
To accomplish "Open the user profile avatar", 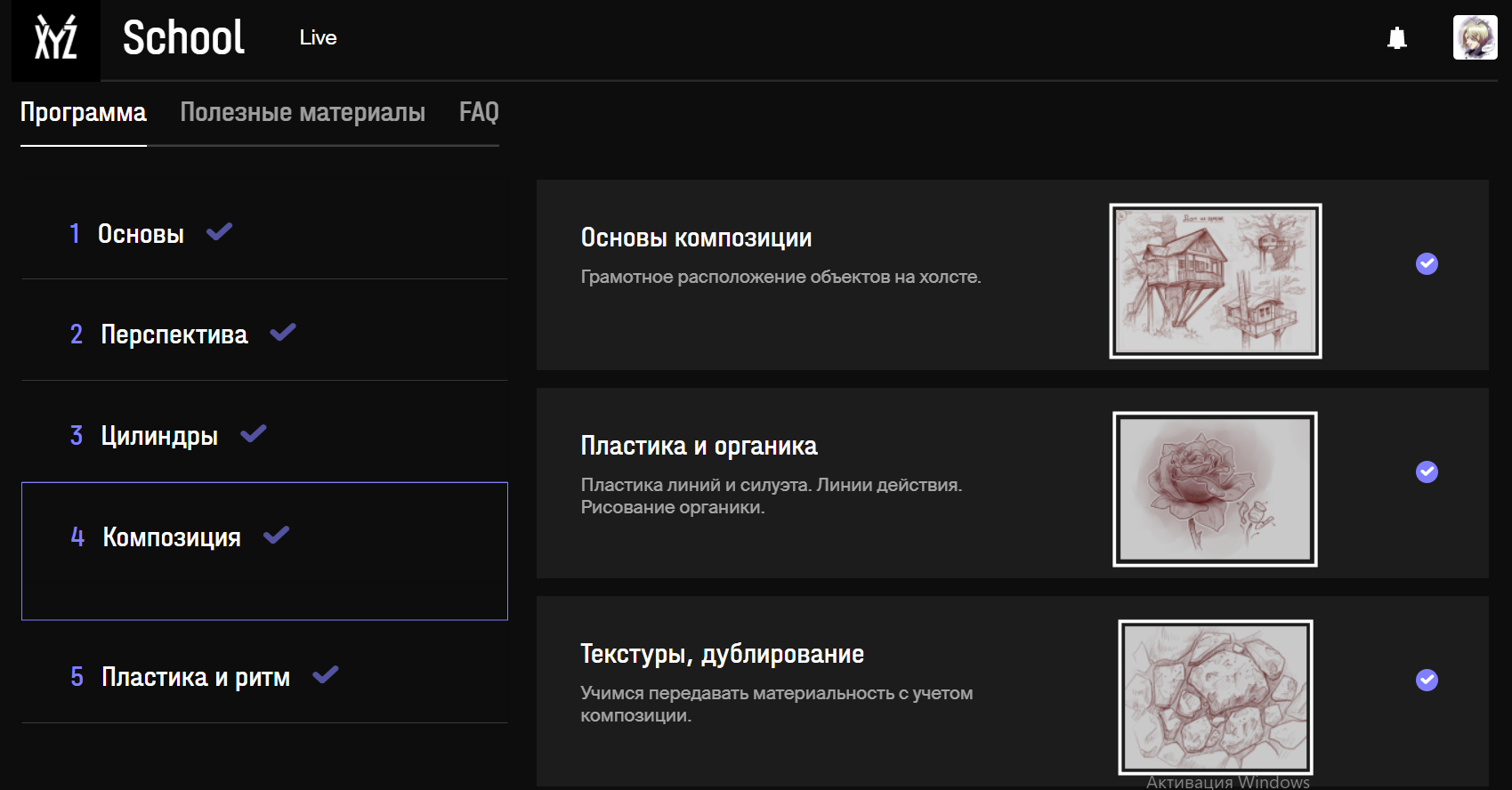I will pos(1475,37).
